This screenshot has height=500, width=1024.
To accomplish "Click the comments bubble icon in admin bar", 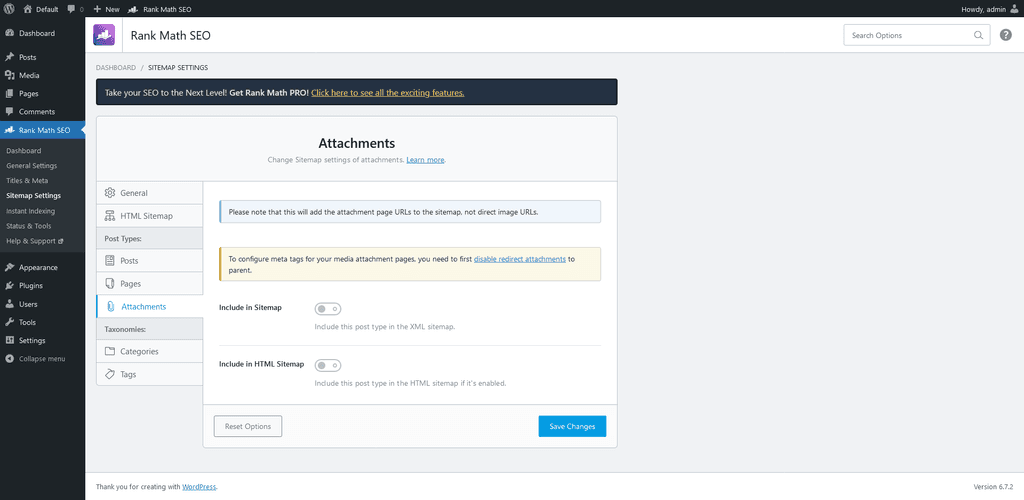I will [71, 9].
